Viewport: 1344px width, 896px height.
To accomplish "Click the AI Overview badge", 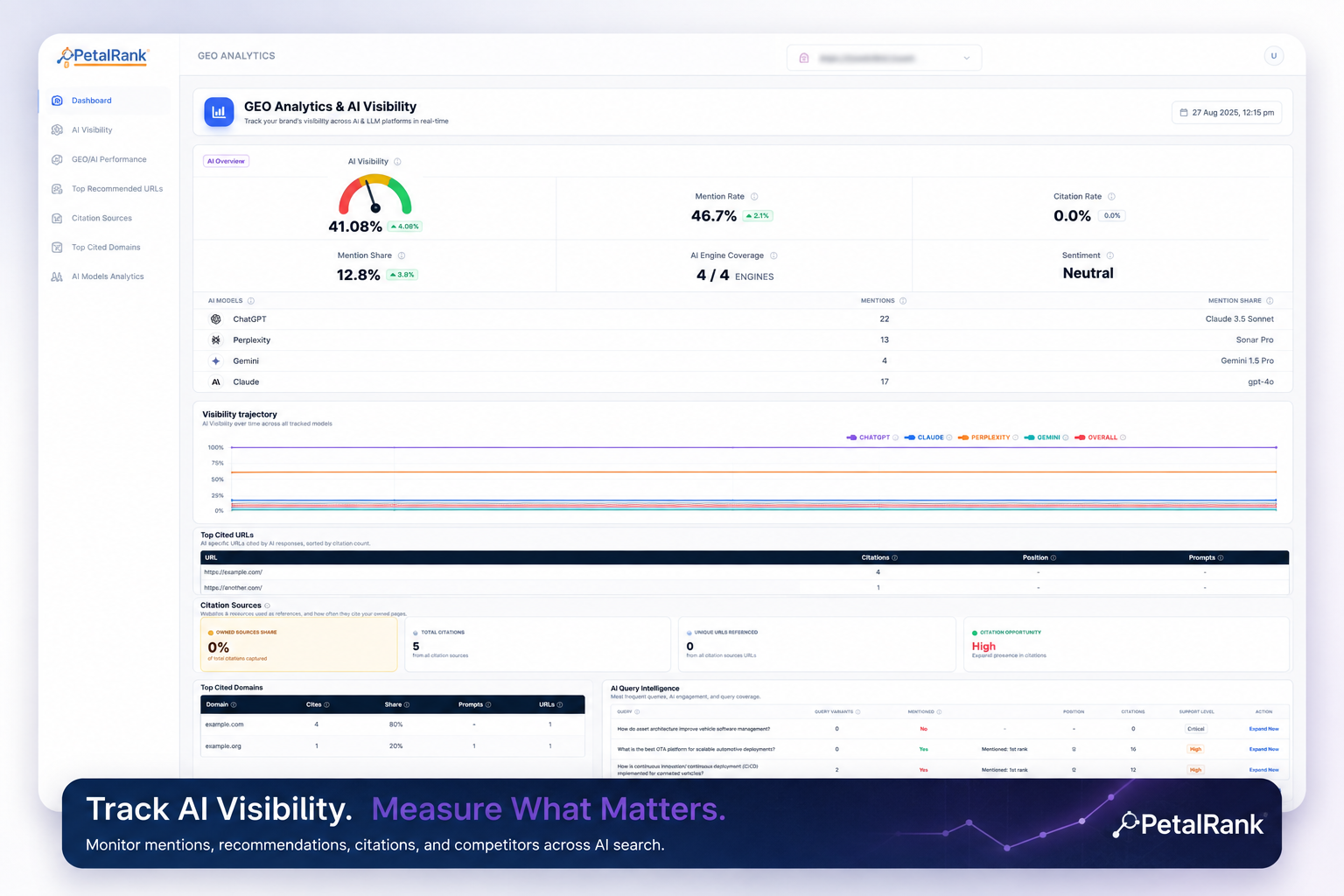I will pyautogui.click(x=227, y=161).
